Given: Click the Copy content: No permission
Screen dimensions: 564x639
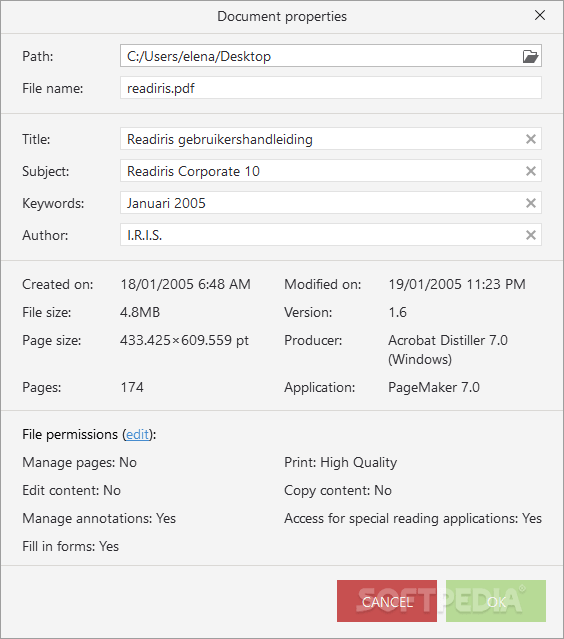Looking at the screenshot, I should [338, 490].
